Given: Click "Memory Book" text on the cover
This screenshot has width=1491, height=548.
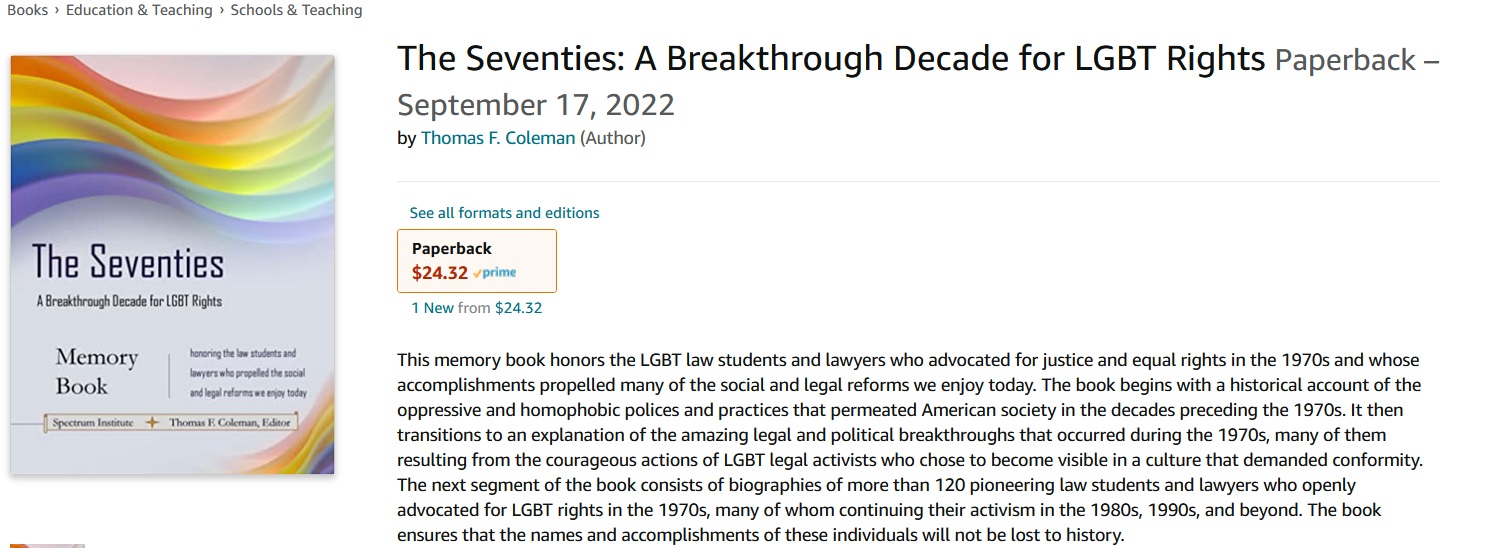Looking at the screenshot, I should [96, 371].
